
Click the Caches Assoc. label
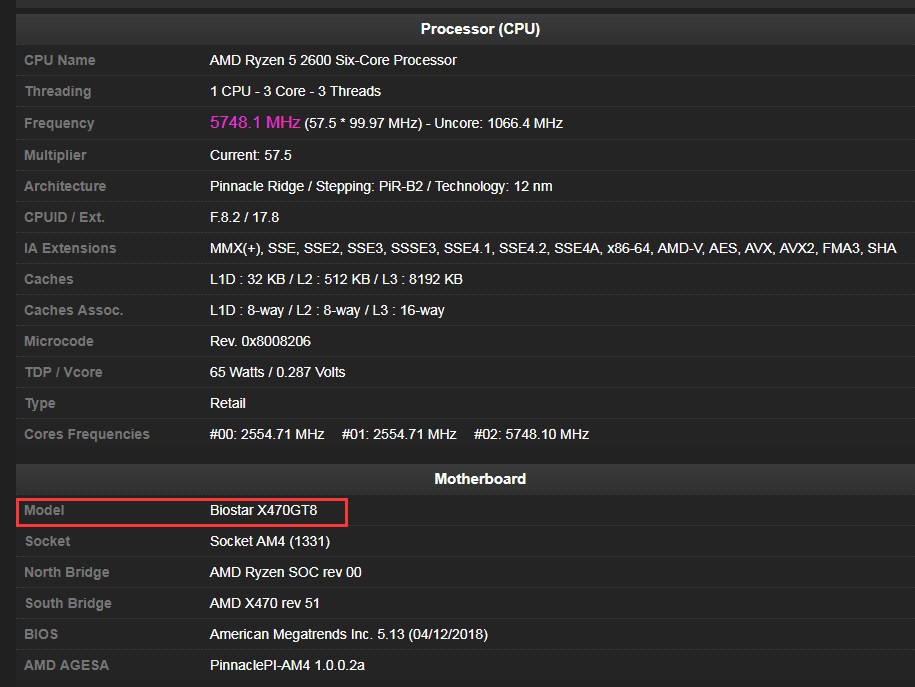74,310
